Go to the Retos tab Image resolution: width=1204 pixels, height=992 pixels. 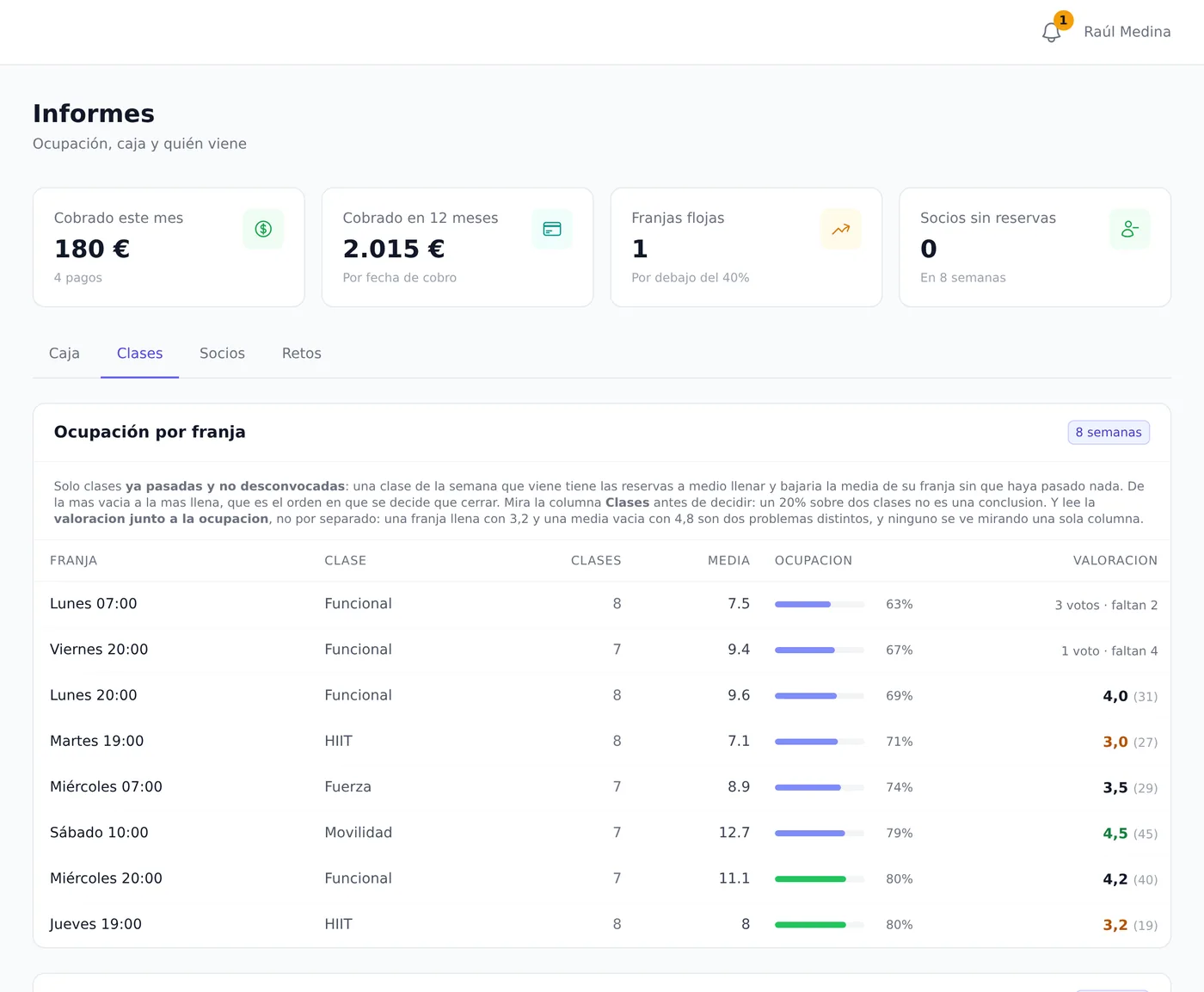pos(302,354)
